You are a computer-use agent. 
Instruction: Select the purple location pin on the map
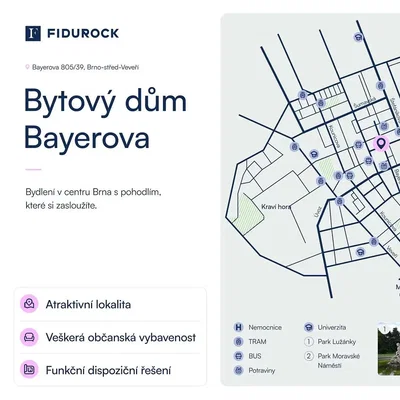click(381, 144)
